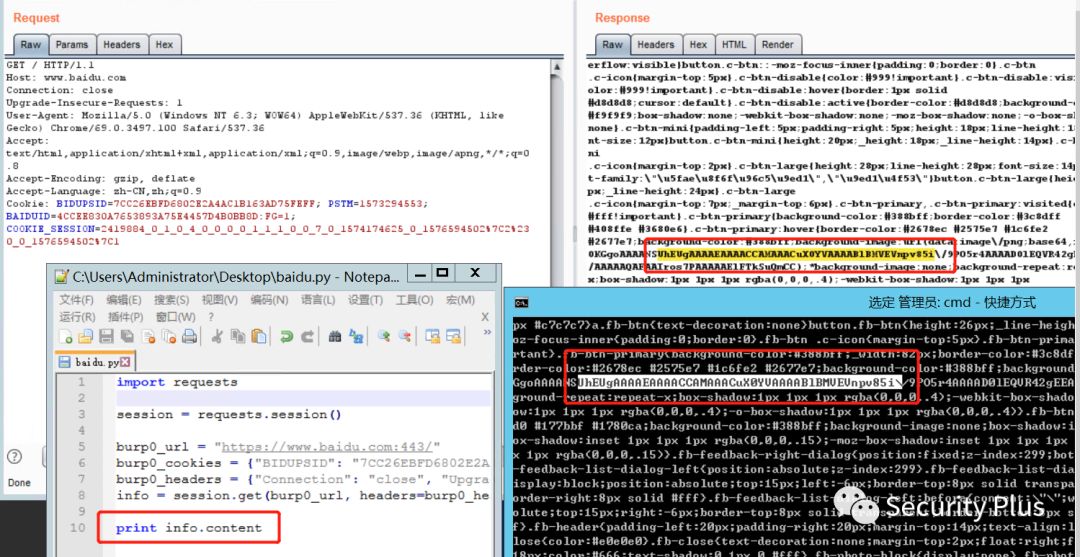Screen dimensions: 1080x557
Task: Click 'Connection: close' header line
Action: point(59,90)
